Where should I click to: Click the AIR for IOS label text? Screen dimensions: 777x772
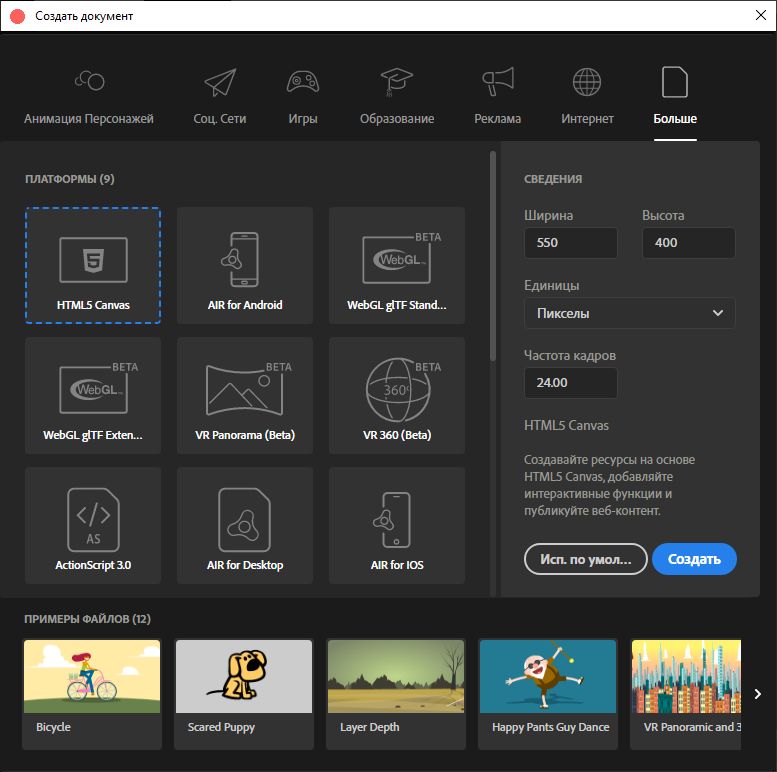[397, 565]
